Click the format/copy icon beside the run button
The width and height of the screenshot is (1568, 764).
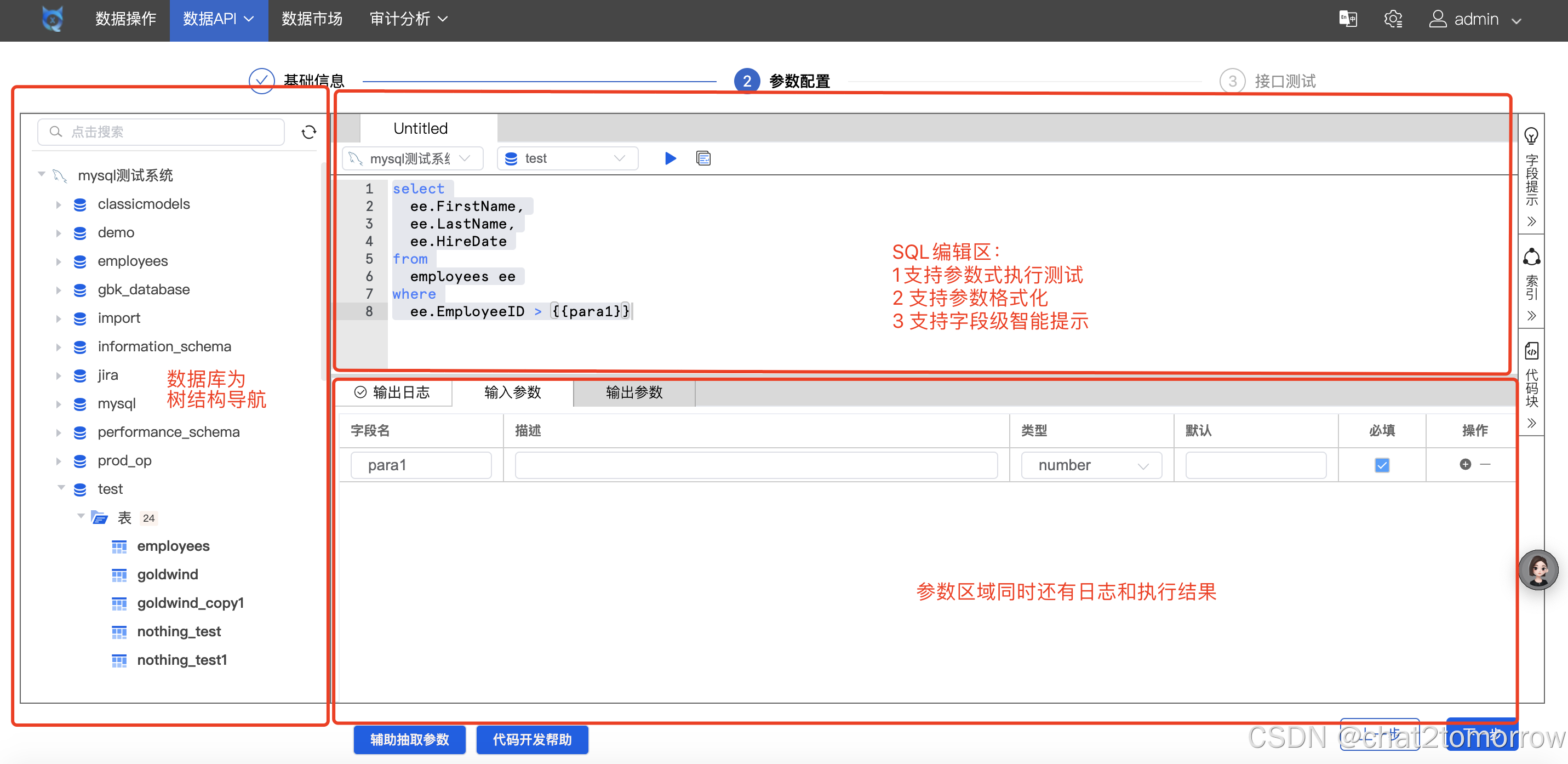click(x=703, y=158)
